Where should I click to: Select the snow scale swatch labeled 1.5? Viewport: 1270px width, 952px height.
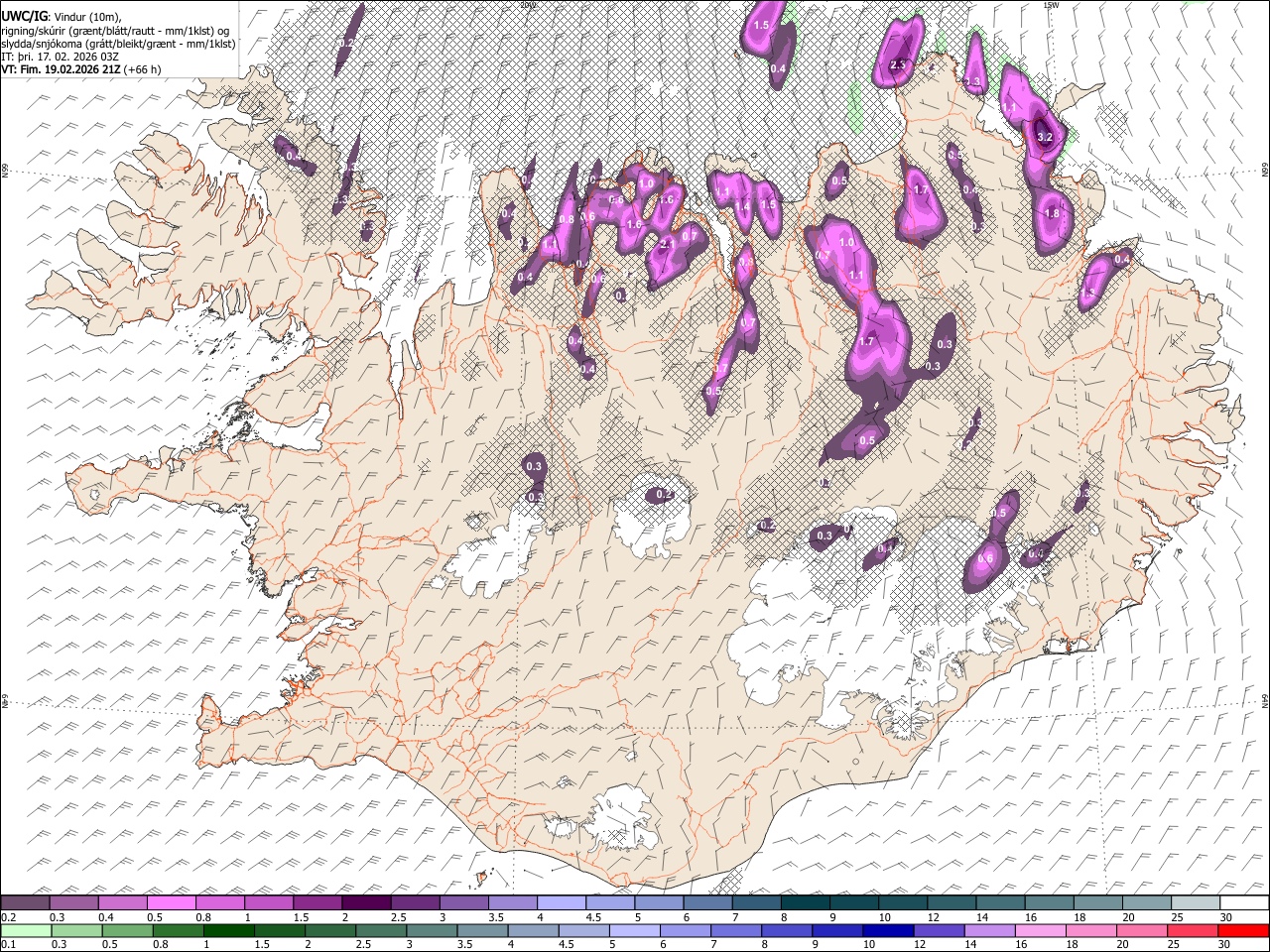pos(317,903)
